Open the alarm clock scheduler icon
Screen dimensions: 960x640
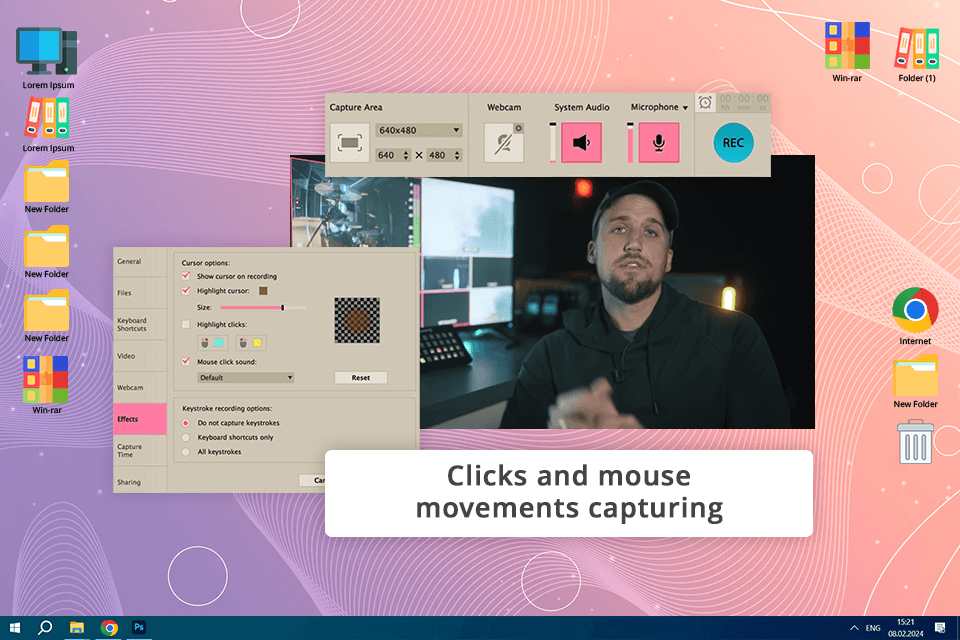pyautogui.click(x=705, y=102)
